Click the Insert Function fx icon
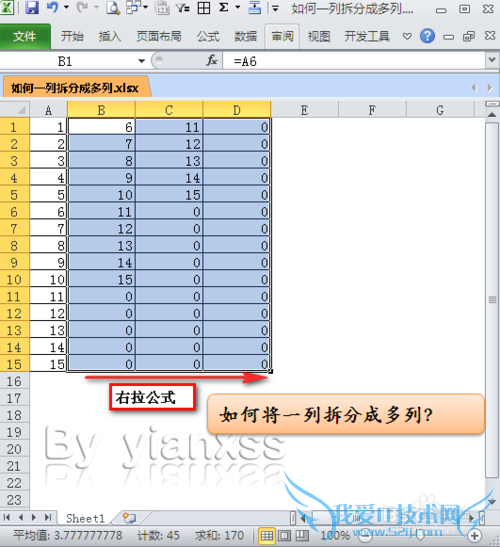The height and width of the screenshot is (547, 500). click(212, 61)
